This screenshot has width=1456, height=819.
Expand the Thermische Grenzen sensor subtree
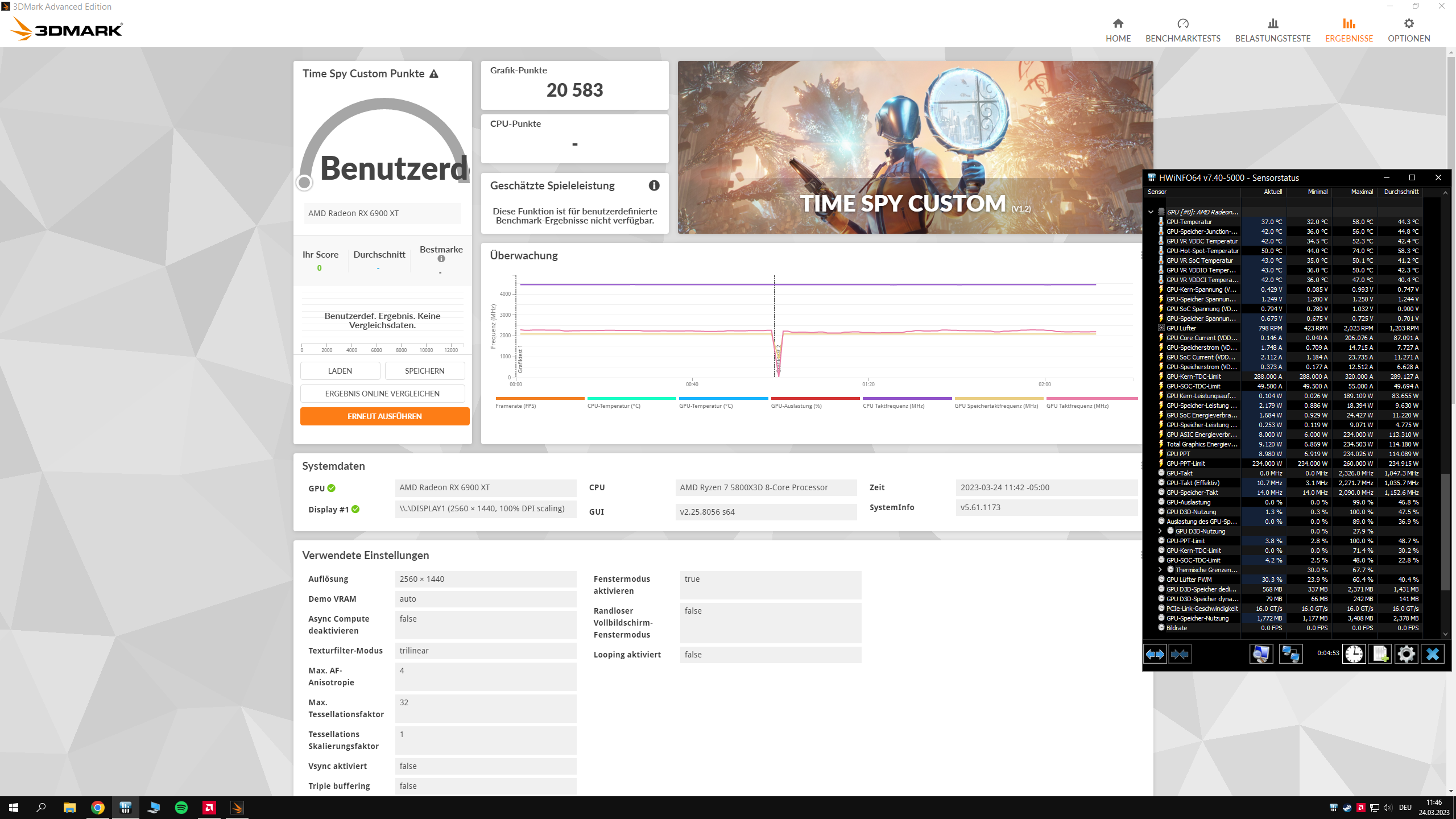click(1160, 570)
